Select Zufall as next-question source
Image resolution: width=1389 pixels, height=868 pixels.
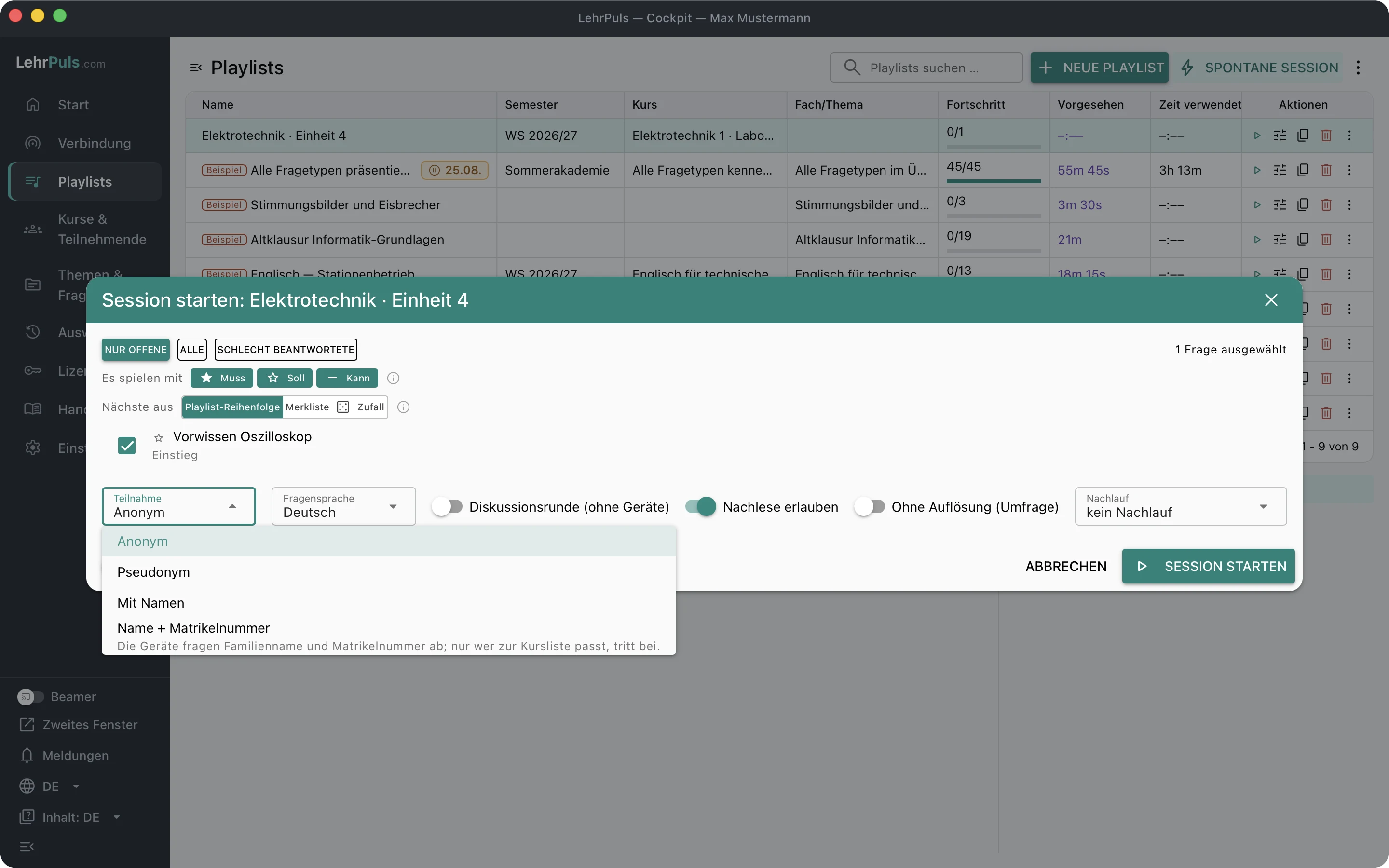(x=360, y=407)
